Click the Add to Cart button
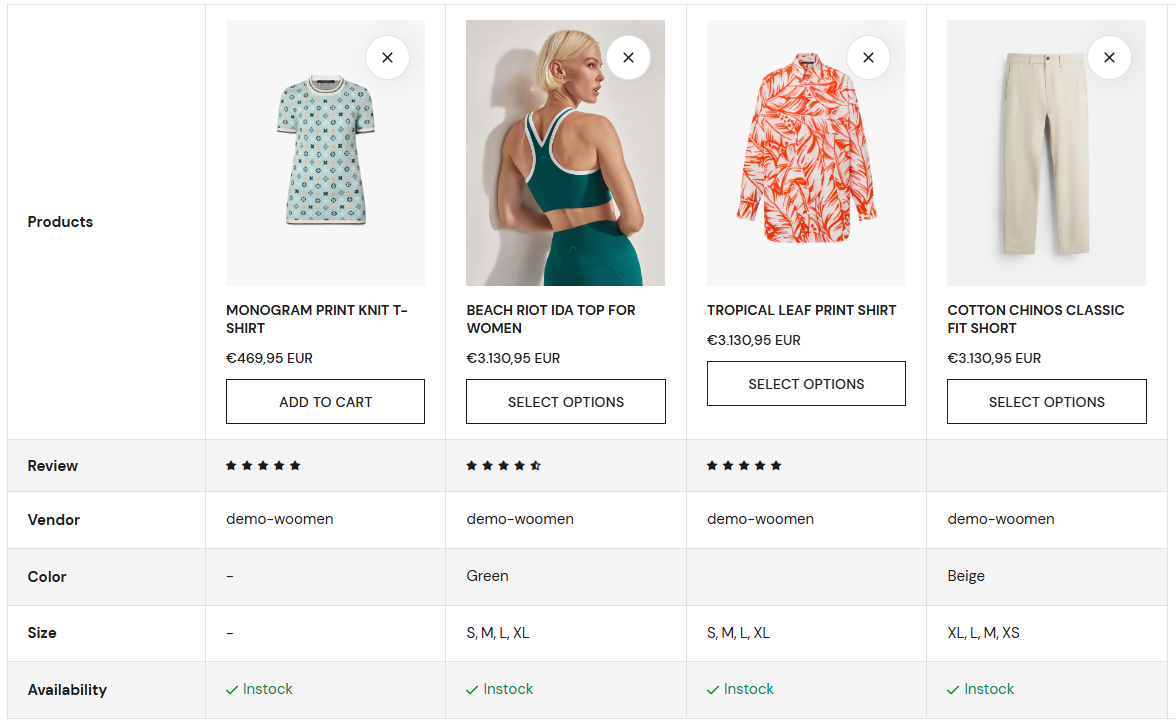 325,402
